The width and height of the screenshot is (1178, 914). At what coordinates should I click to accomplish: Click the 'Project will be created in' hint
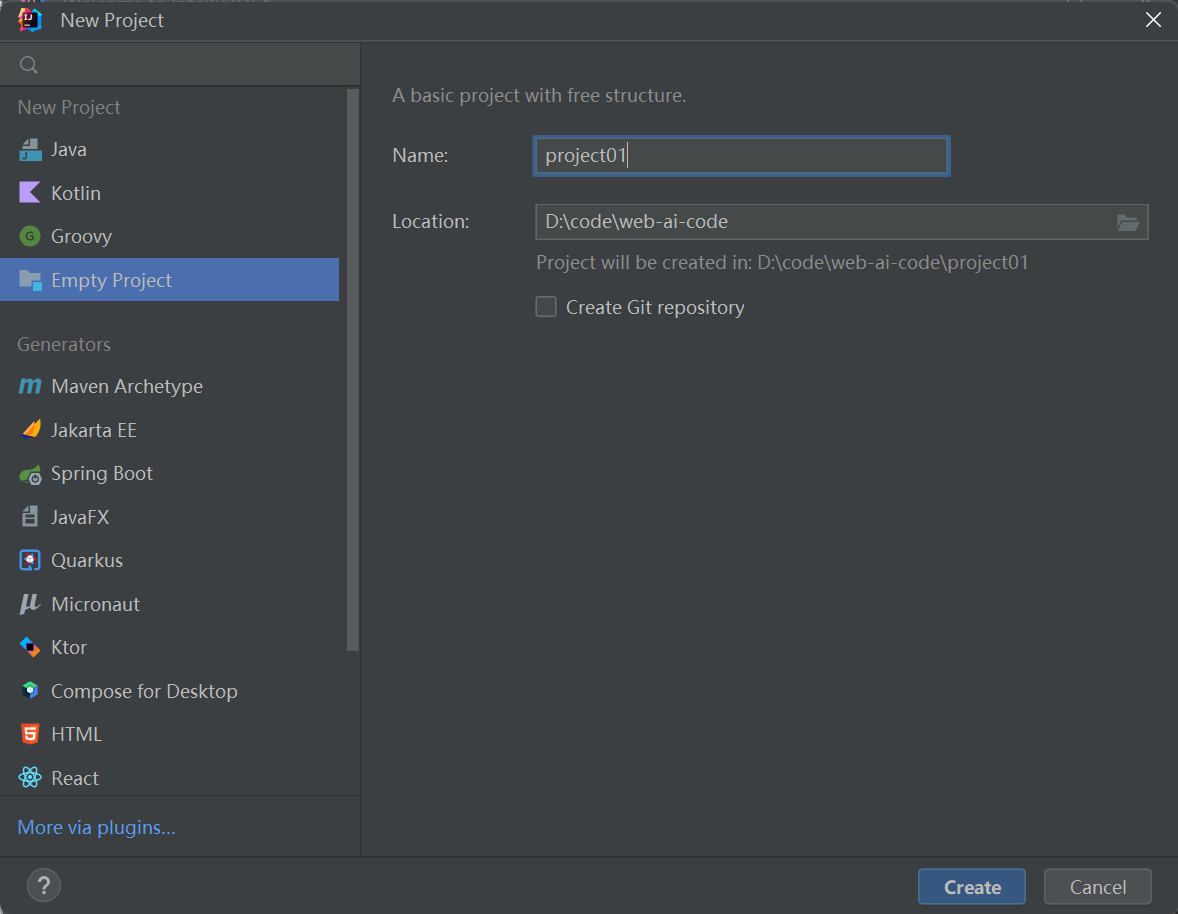click(x=782, y=262)
